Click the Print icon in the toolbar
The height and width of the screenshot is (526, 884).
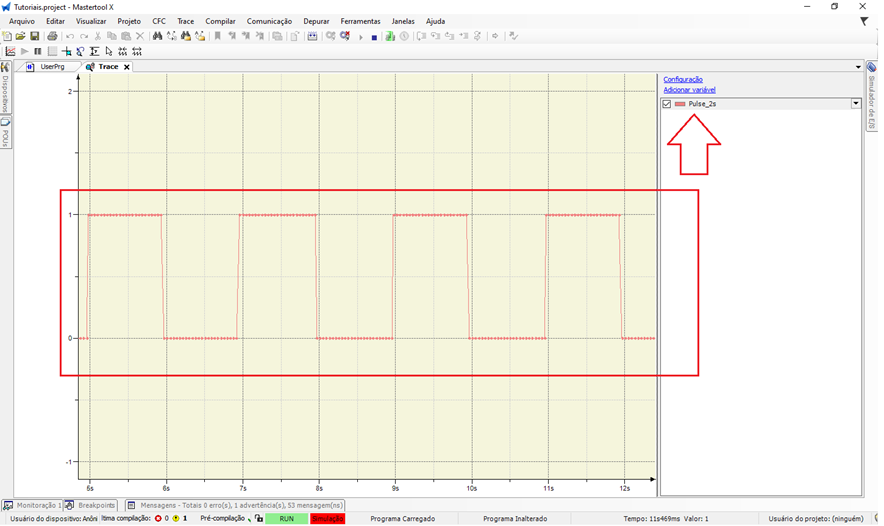[x=52, y=36]
